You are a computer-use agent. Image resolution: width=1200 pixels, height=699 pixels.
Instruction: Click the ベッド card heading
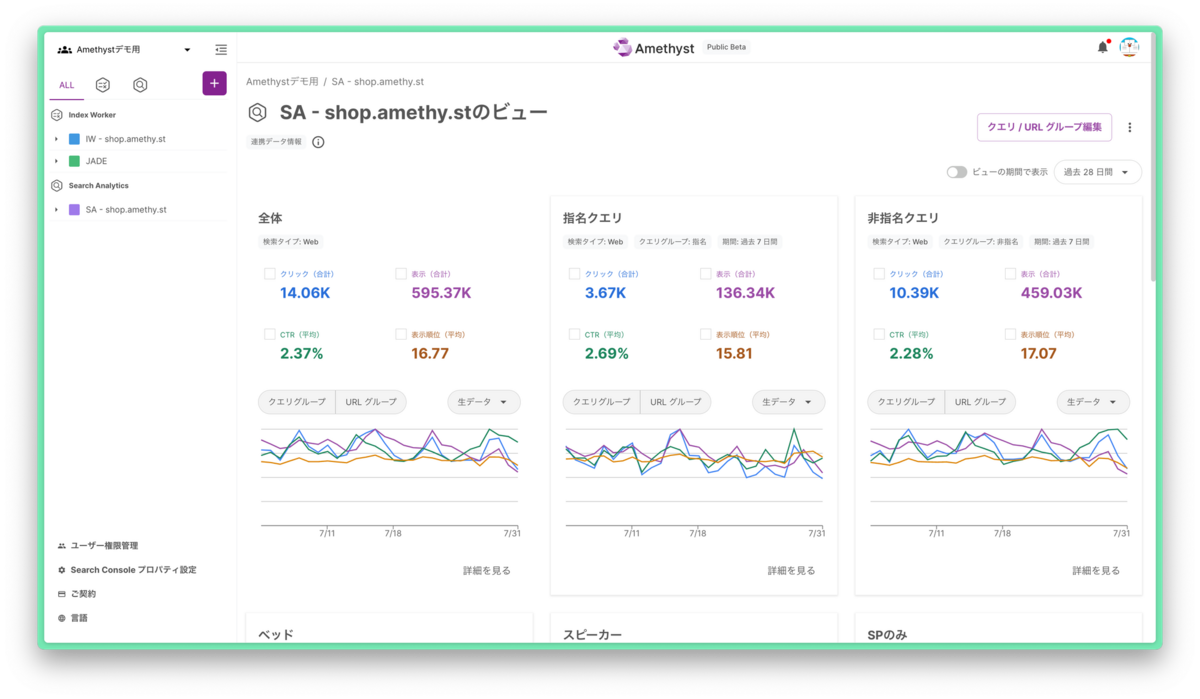point(276,635)
